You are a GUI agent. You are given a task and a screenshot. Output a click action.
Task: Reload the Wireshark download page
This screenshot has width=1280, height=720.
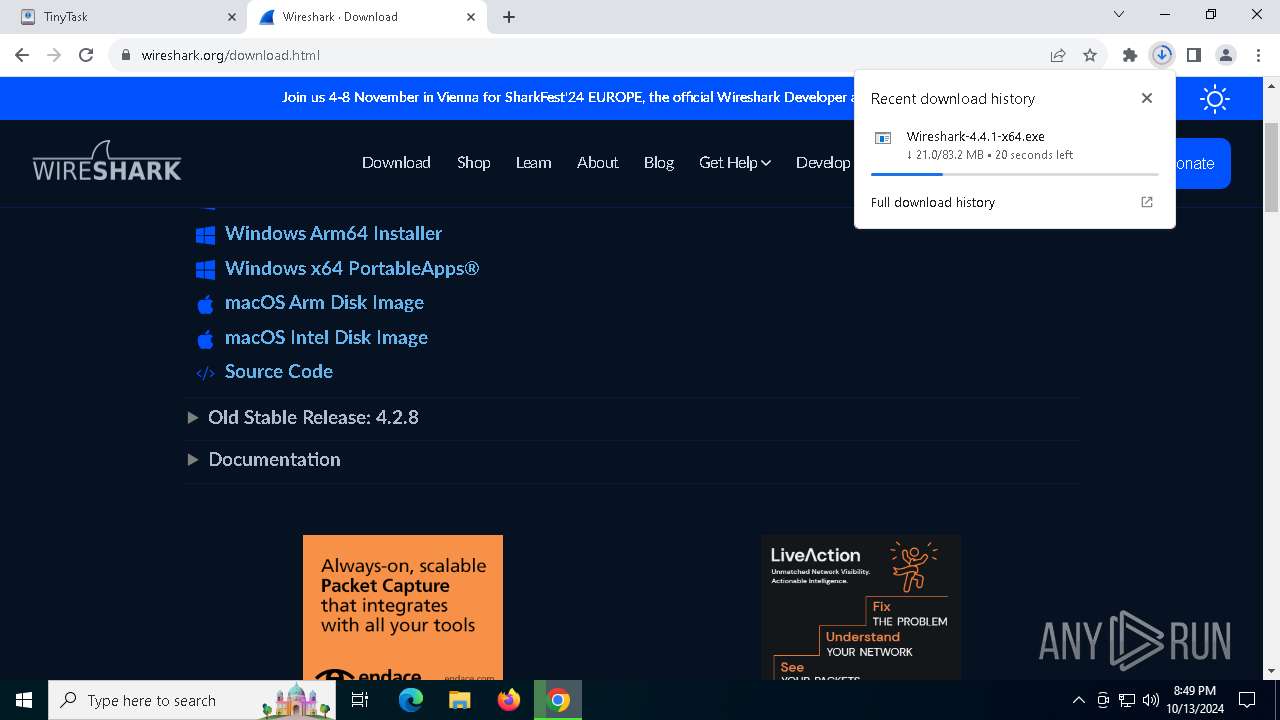(x=86, y=55)
